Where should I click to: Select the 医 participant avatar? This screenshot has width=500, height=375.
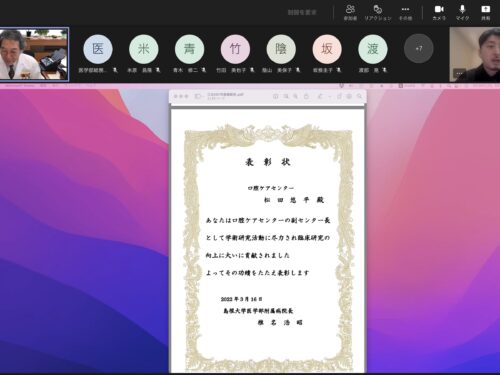click(x=98, y=49)
